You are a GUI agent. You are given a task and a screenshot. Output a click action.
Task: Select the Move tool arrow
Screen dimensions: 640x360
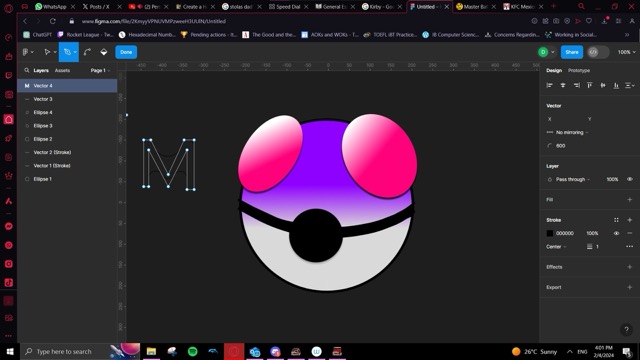tap(47, 52)
